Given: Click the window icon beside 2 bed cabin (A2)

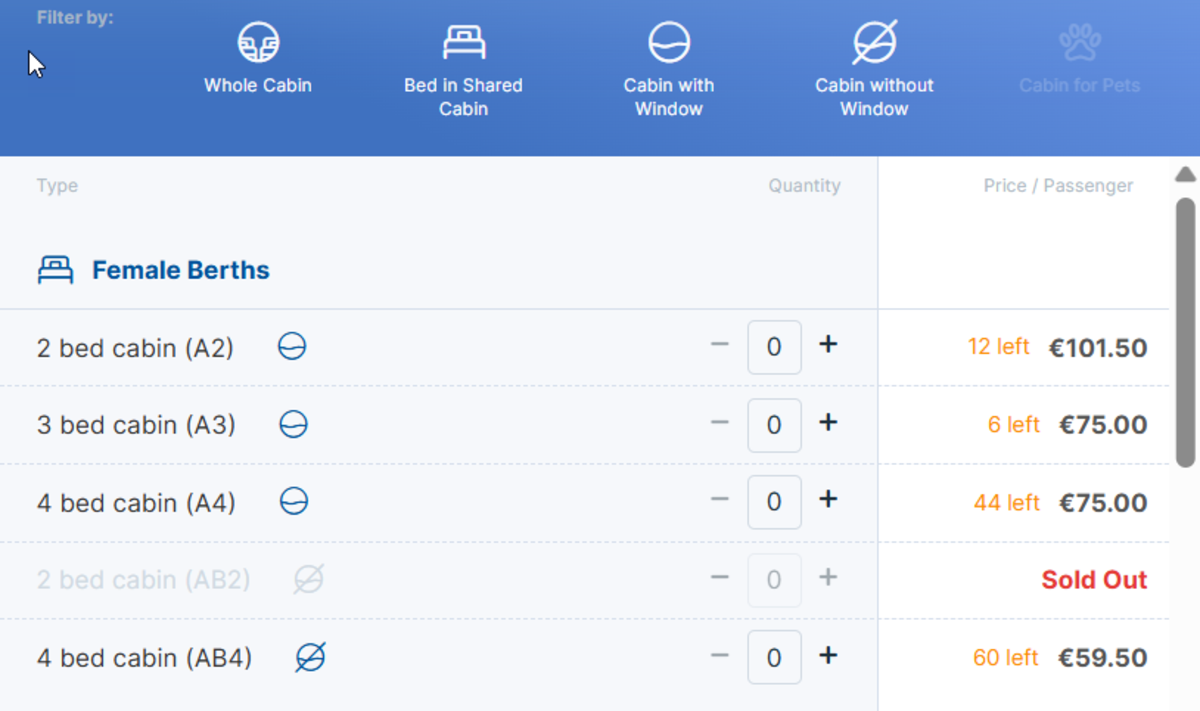Looking at the screenshot, I should tap(292, 347).
